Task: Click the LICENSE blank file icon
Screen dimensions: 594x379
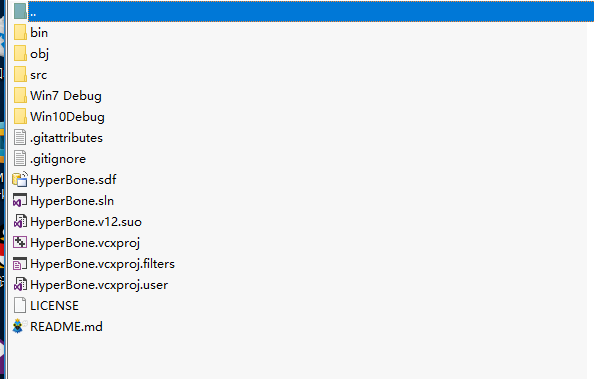Action: (x=20, y=305)
